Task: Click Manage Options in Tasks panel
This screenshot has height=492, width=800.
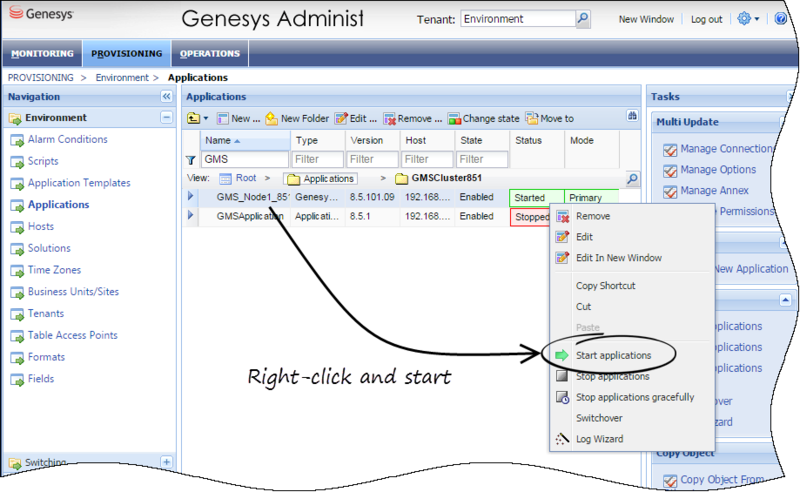Action: [718, 169]
